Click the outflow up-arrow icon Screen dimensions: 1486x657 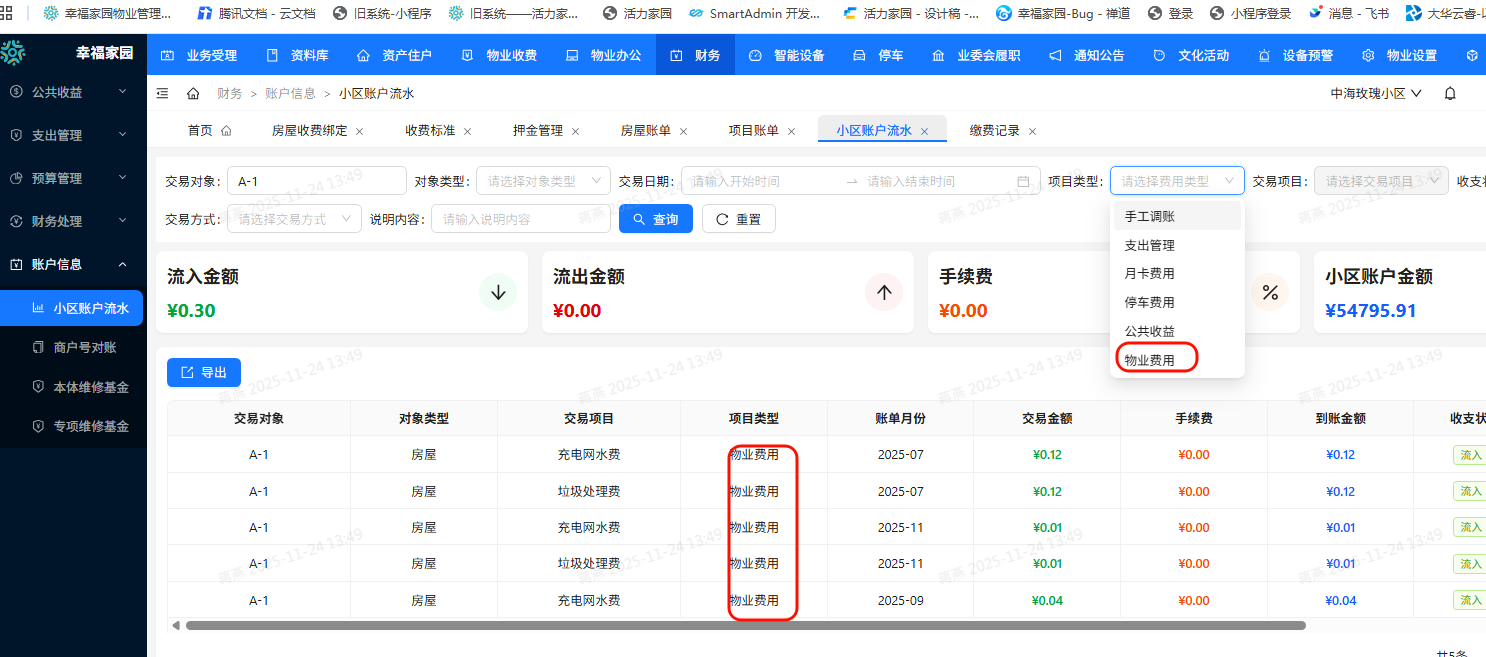coord(884,292)
